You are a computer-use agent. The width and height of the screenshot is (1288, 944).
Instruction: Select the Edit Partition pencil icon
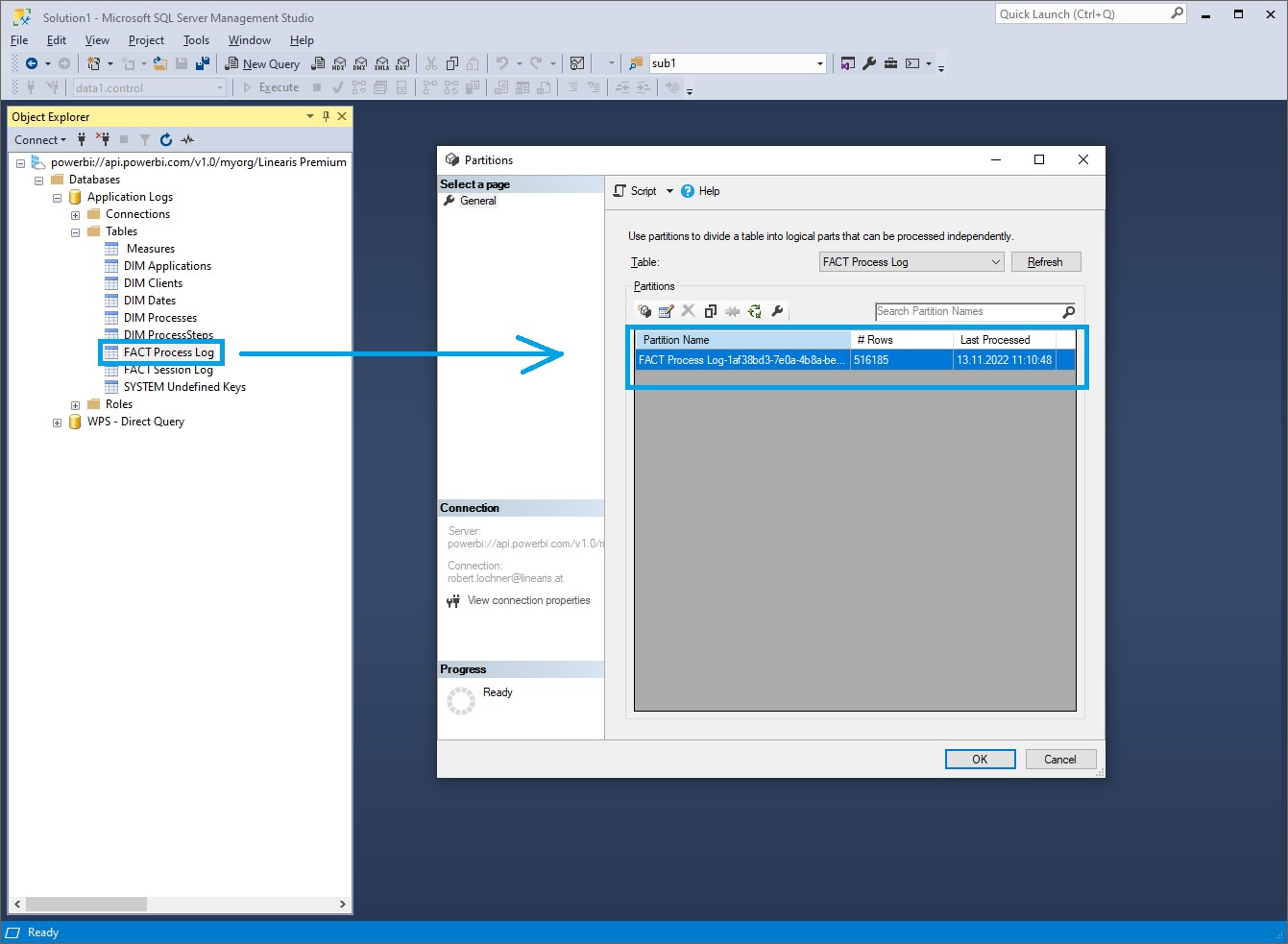click(x=667, y=310)
